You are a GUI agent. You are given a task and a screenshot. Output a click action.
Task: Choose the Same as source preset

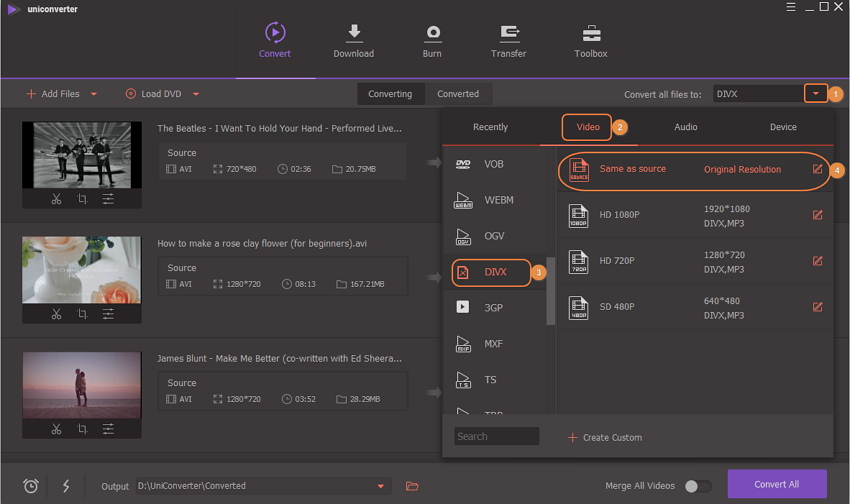(x=694, y=171)
